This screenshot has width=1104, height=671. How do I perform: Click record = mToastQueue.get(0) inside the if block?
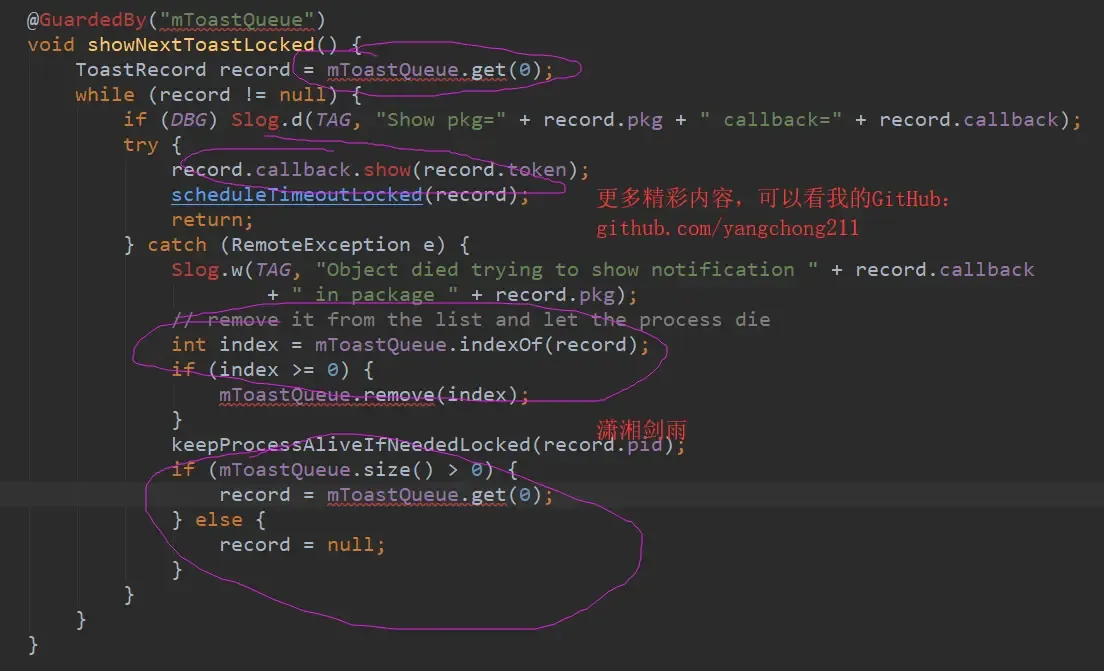pyautogui.click(x=386, y=495)
